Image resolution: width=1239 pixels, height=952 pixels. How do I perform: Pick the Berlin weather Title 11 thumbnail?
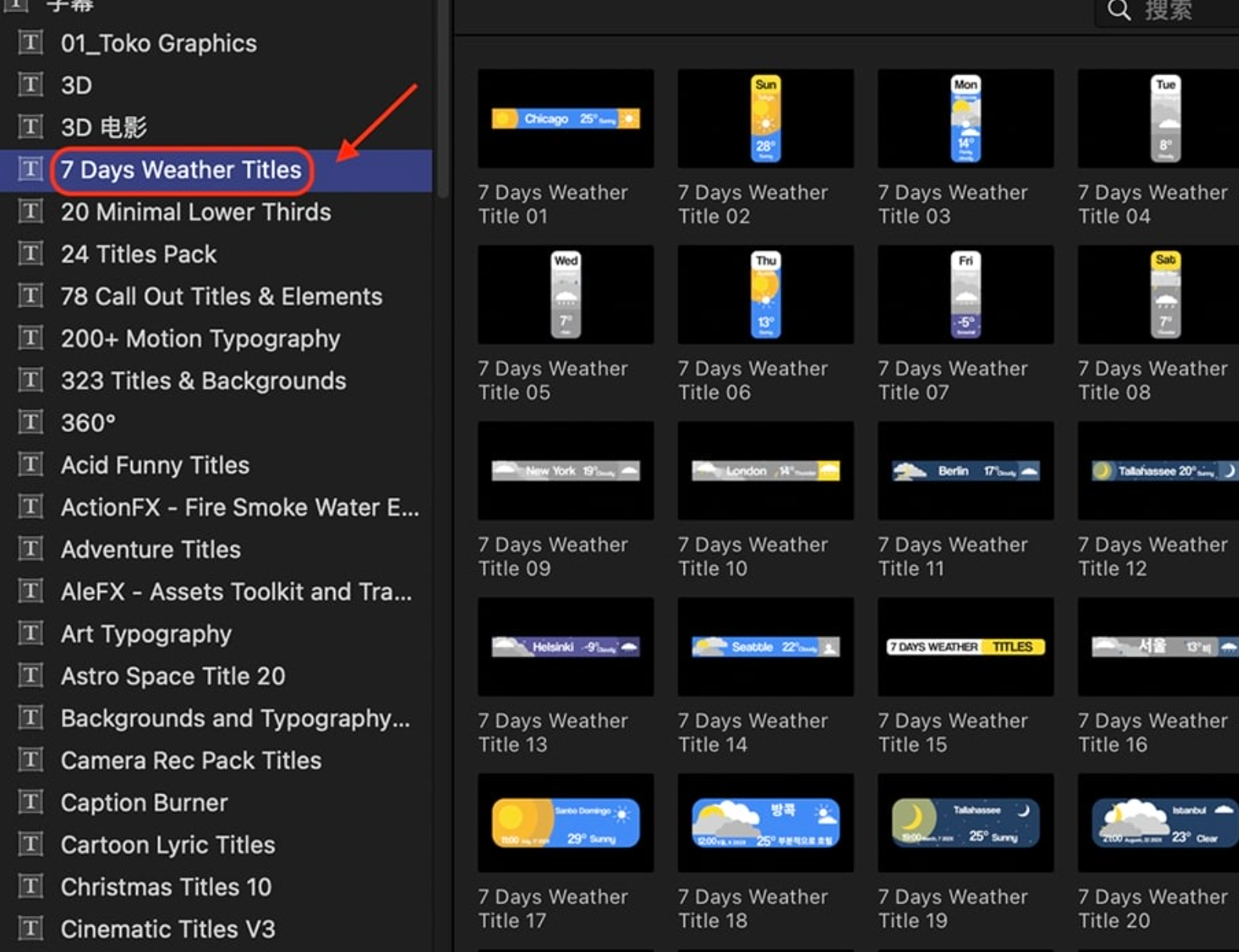pyautogui.click(x=965, y=471)
